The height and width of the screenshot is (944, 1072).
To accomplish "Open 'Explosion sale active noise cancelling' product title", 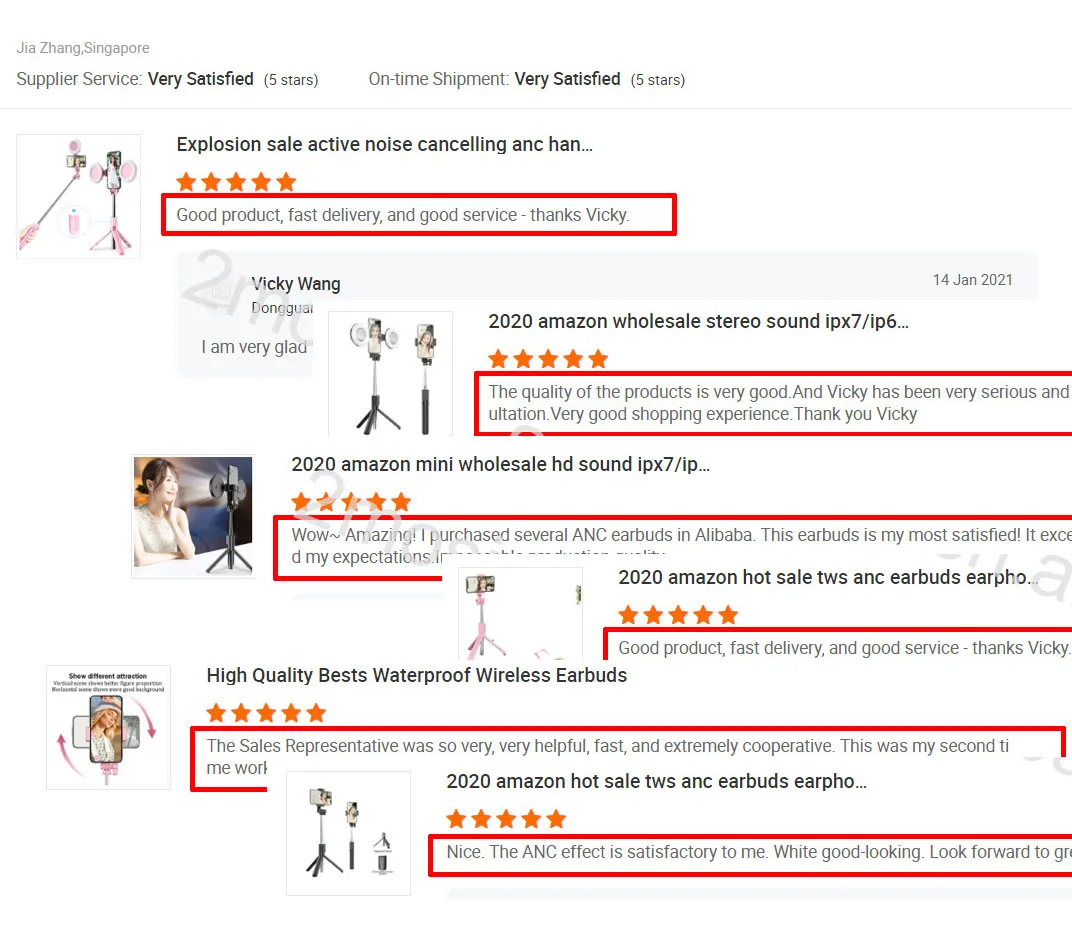I will pos(384,144).
